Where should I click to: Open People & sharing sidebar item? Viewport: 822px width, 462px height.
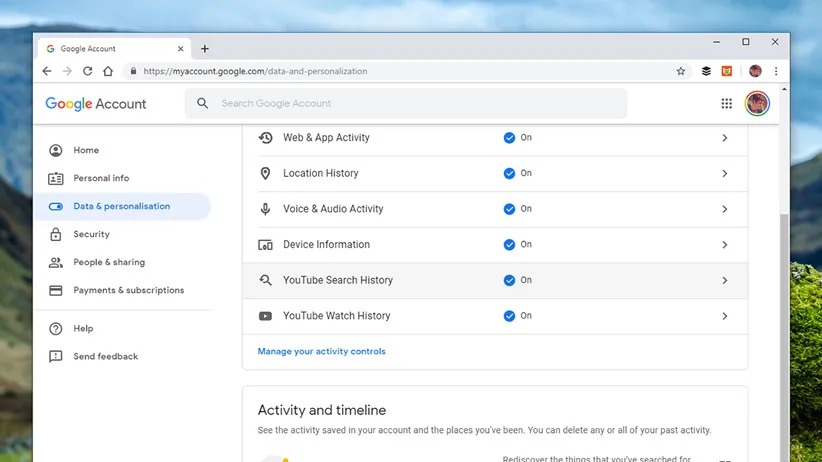pyautogui.click(x=108, y=262)
